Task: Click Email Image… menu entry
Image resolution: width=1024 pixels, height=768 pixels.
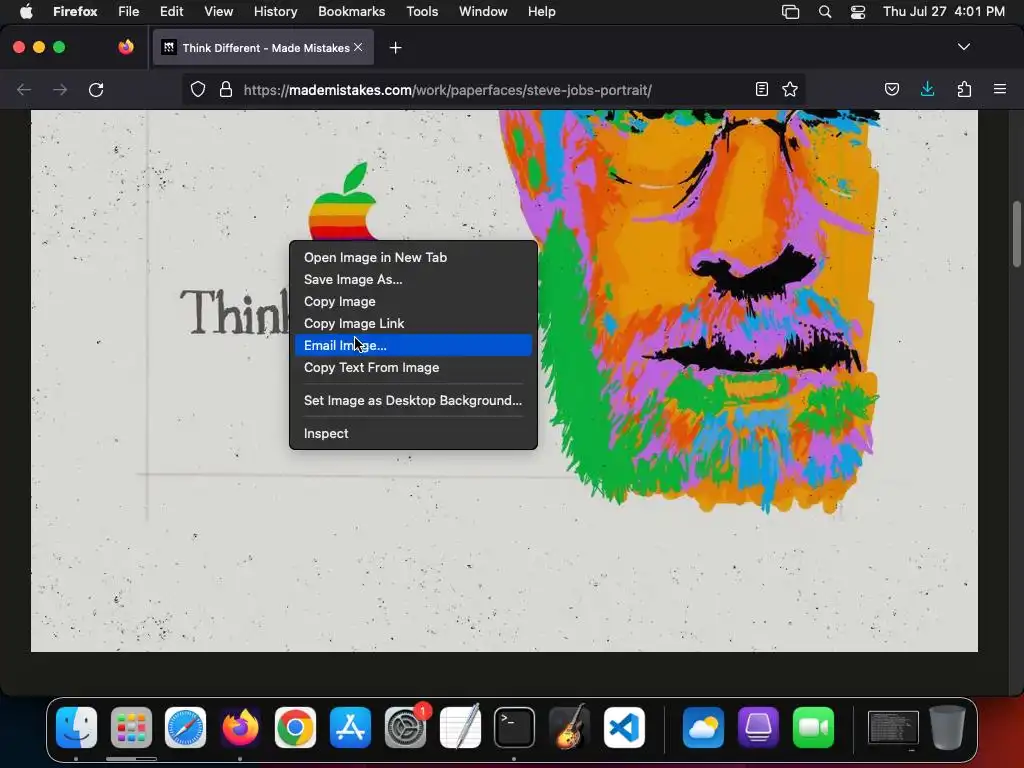Action: (413, 345)
